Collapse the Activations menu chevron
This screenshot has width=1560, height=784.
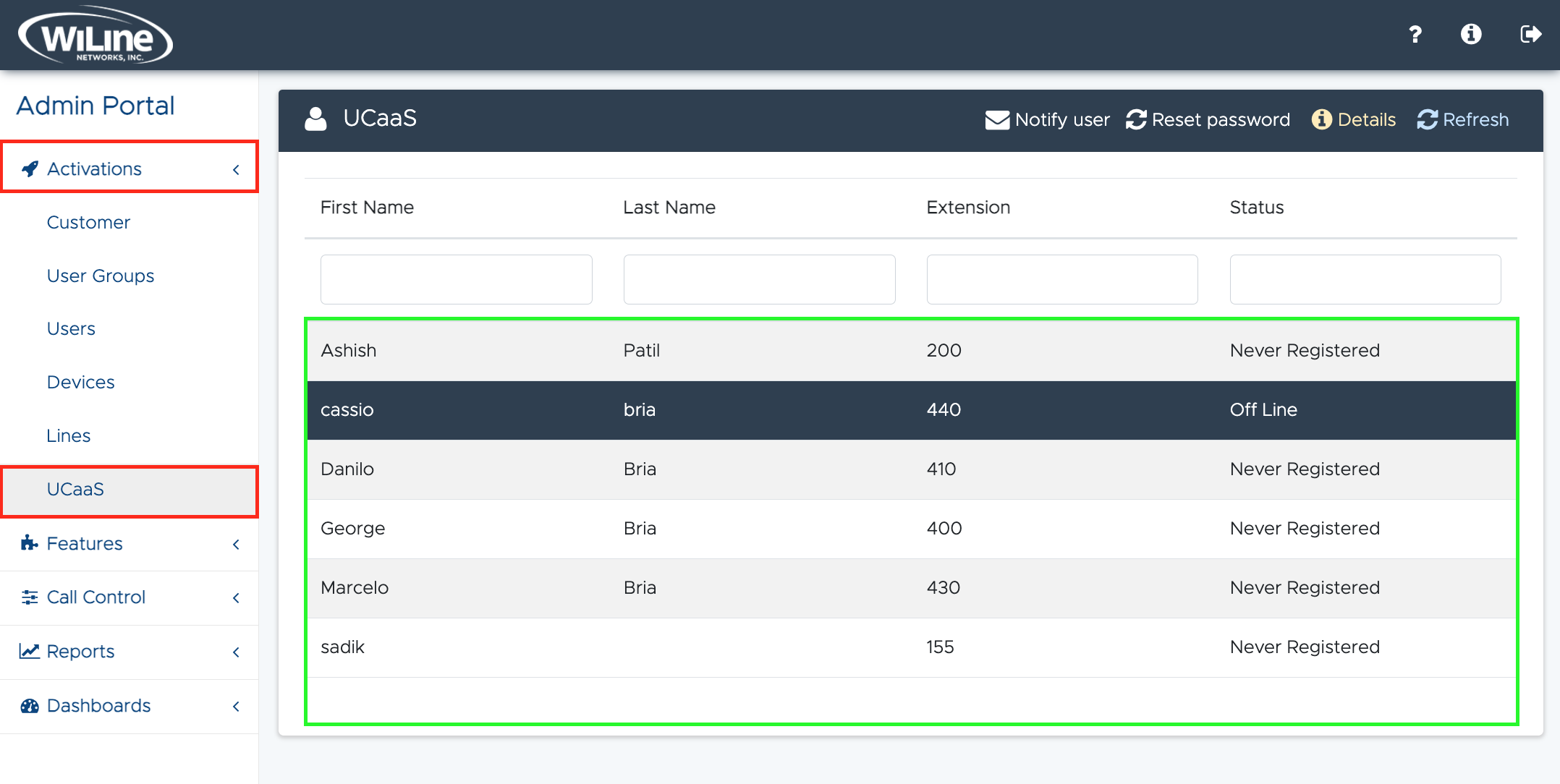[x=236, y=169]
